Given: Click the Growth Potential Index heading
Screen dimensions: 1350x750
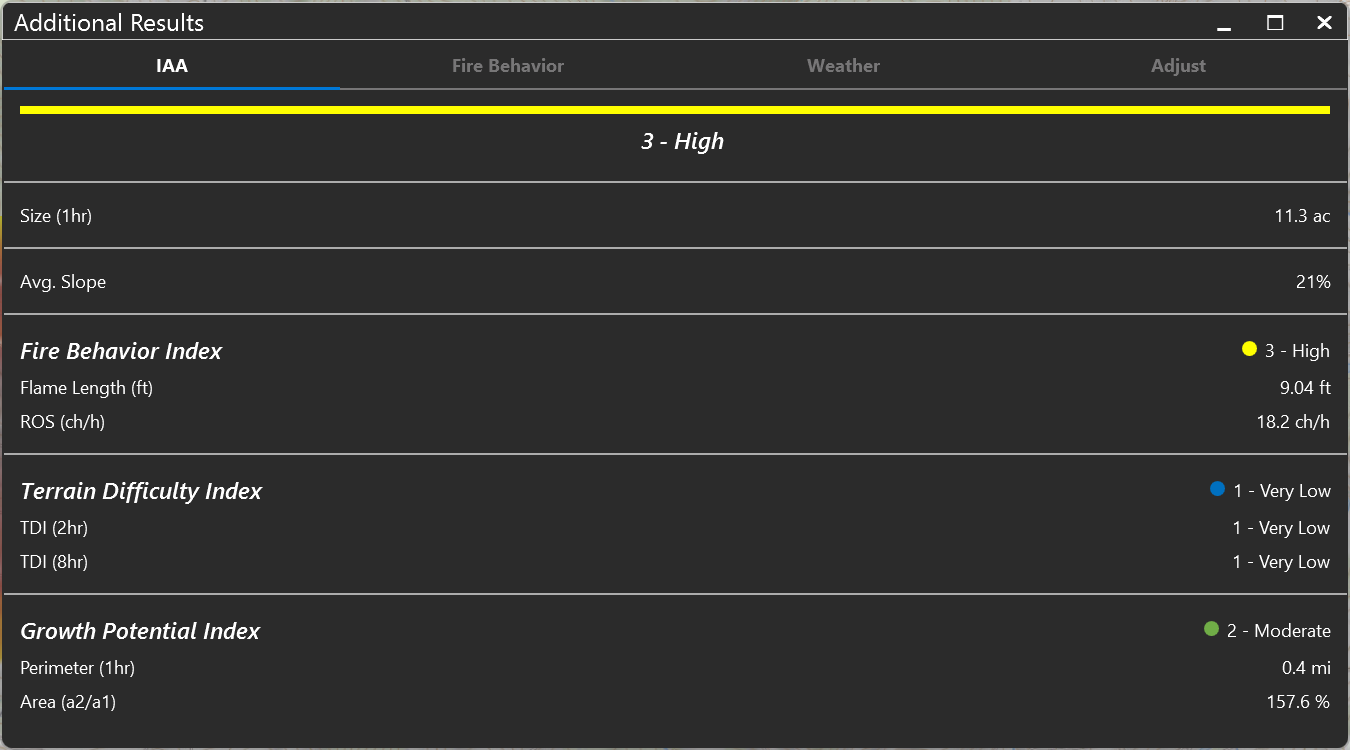Looking at the screenshot, I should 140,631.
